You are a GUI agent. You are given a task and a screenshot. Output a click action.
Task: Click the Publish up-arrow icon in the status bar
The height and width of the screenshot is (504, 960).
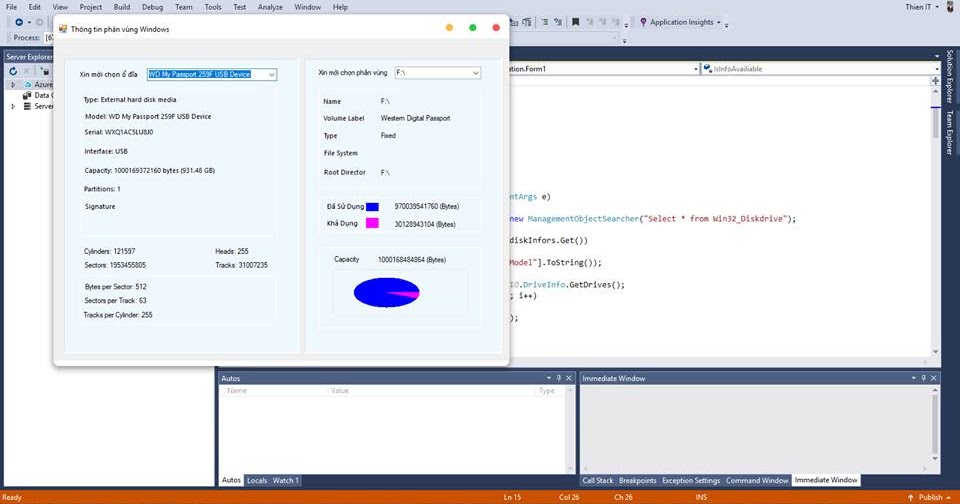(910, 497)
